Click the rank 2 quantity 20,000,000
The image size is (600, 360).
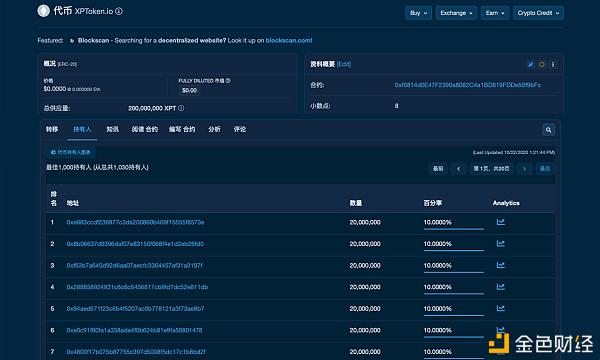point(365,244)
